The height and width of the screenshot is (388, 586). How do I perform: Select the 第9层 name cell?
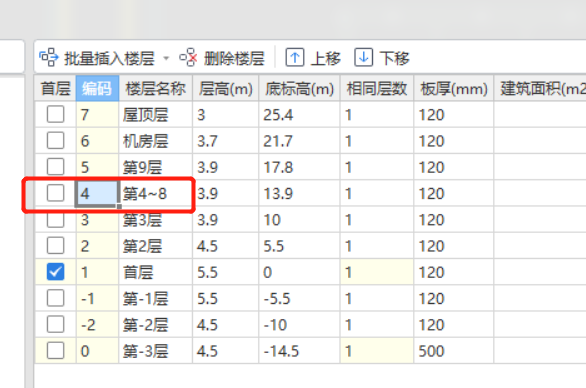click(155, 167)
